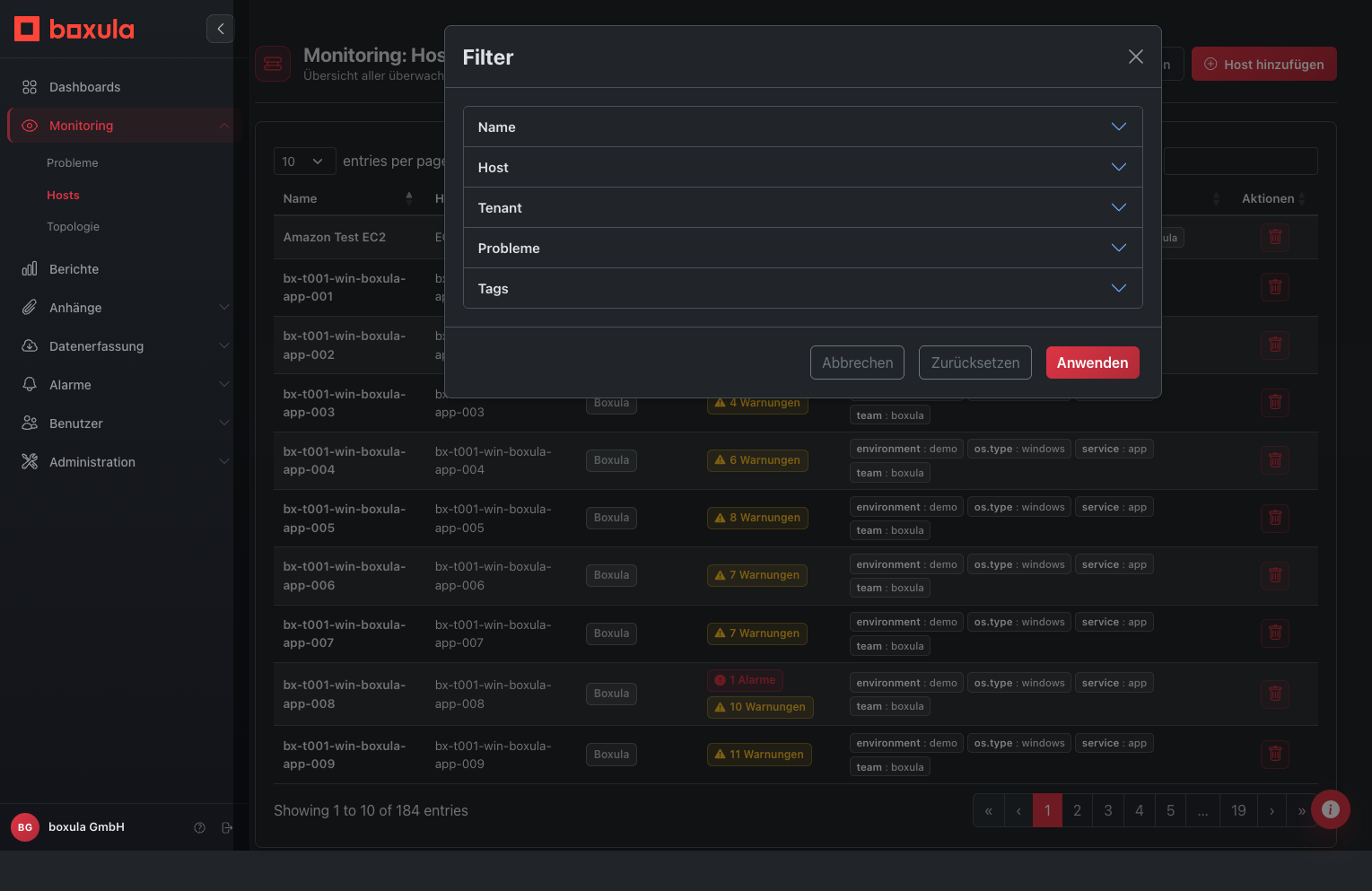Expand the Anhänge sidebar submenu
The height and width of the screenshot is (891, 1372).
tap(224, 308)
